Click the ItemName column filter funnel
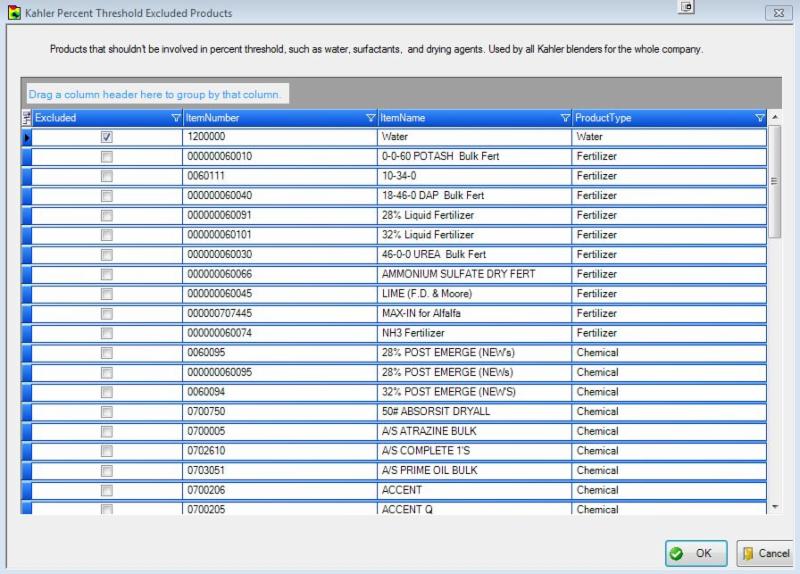Viewport: 800px width, 574px height. [x=565, y=118]
